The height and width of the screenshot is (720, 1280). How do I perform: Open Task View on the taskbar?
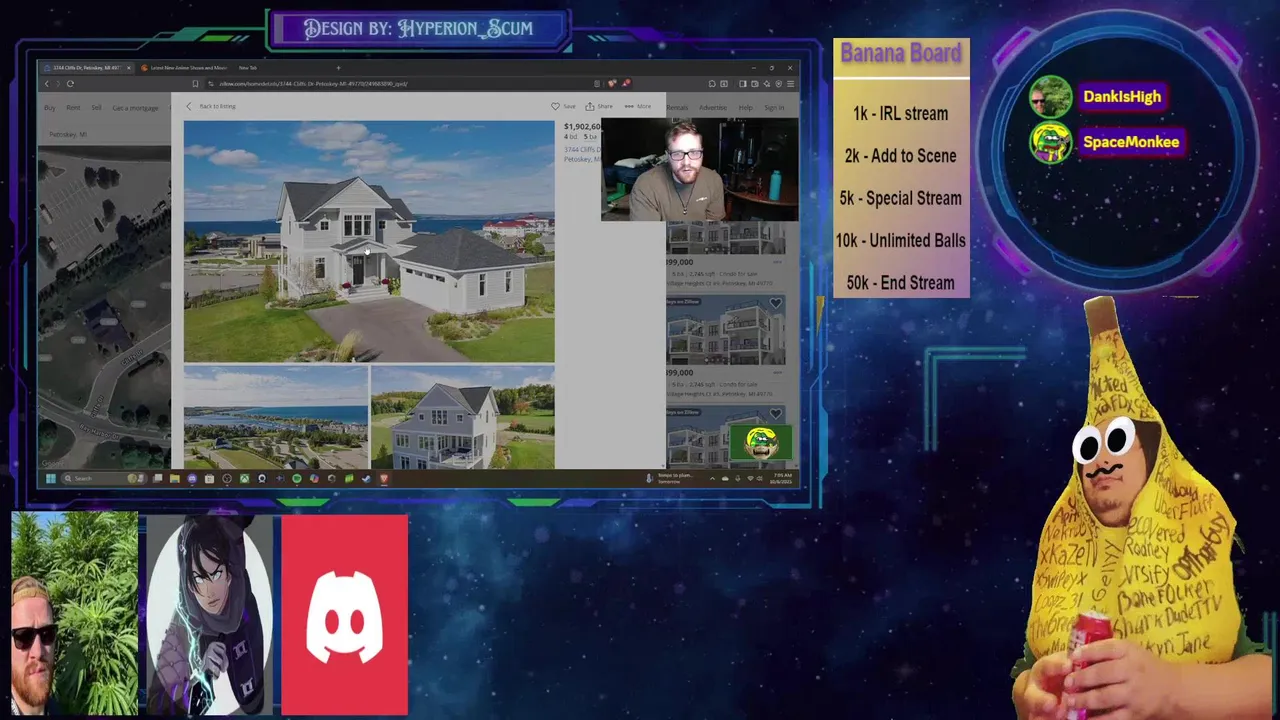click(x=157, y=478)
